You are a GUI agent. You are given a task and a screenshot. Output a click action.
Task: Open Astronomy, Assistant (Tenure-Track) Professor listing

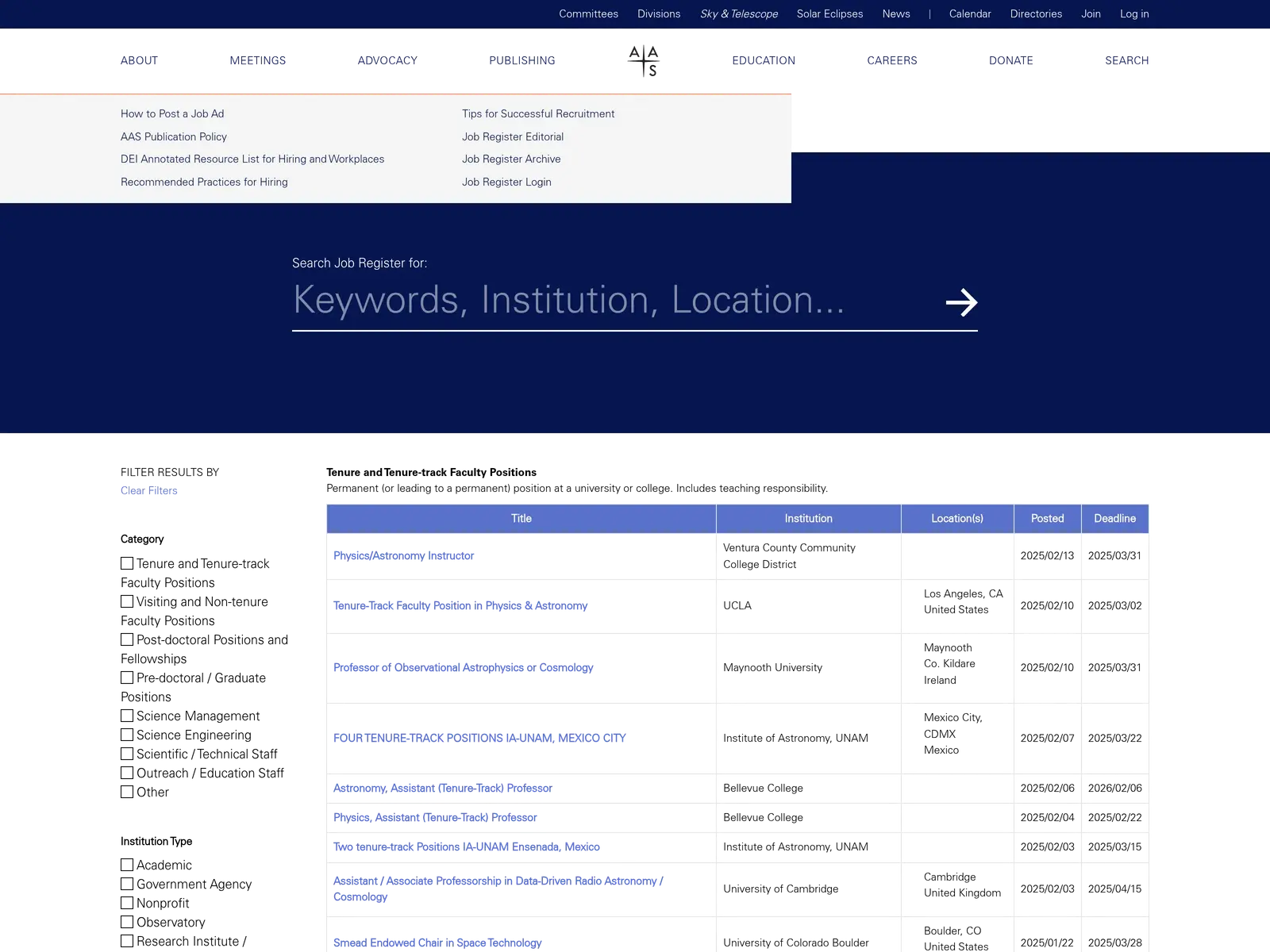pyautogui.click(x=443, y=788)
